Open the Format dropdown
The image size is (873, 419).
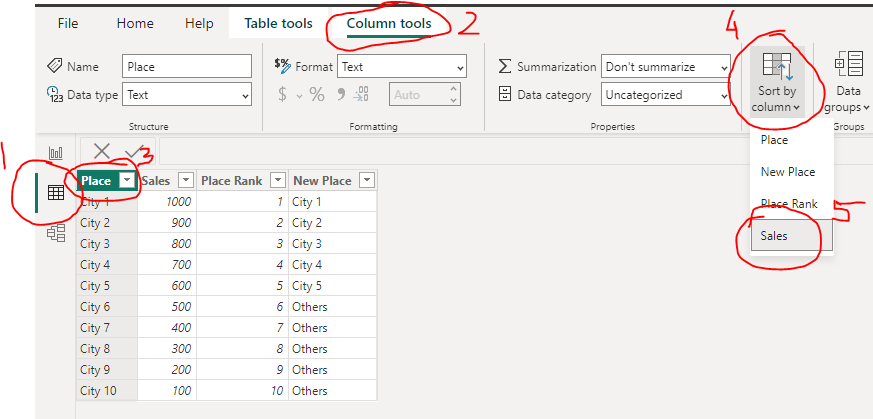pos(402,67)
